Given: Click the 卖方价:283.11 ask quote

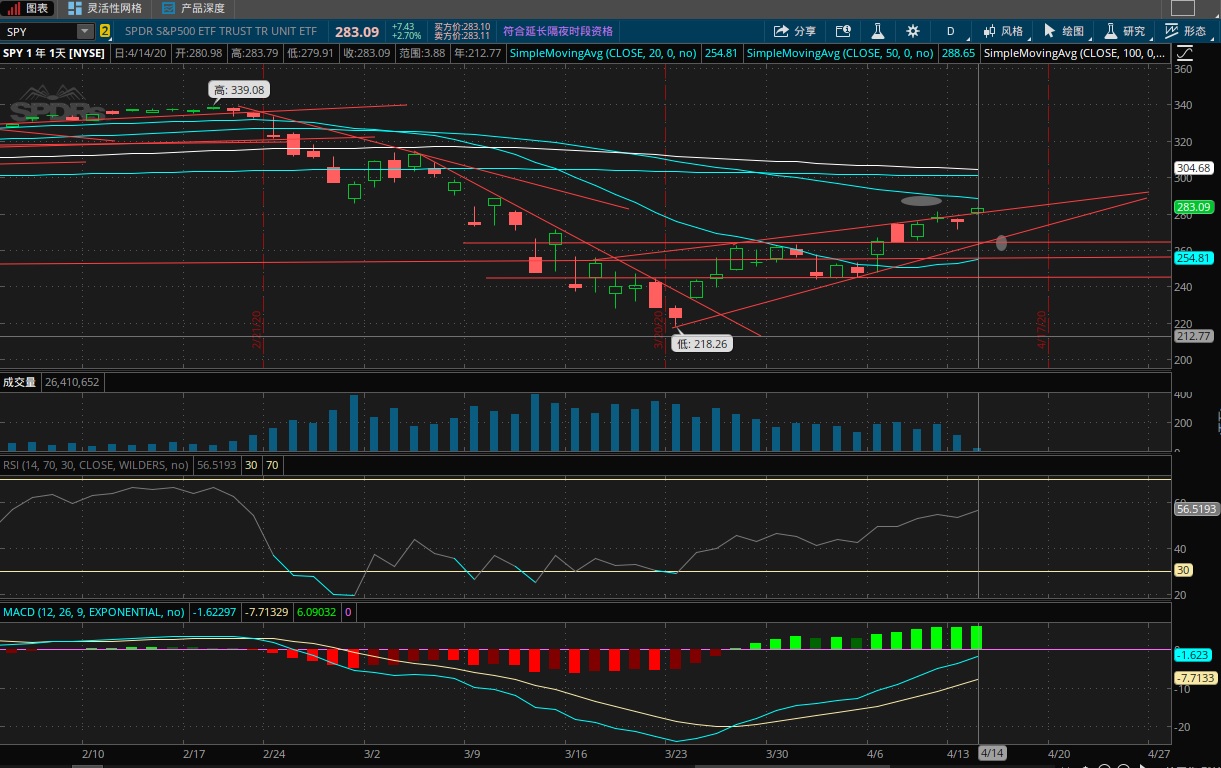Looking at the screenshot, I should (x=461, y=35).
